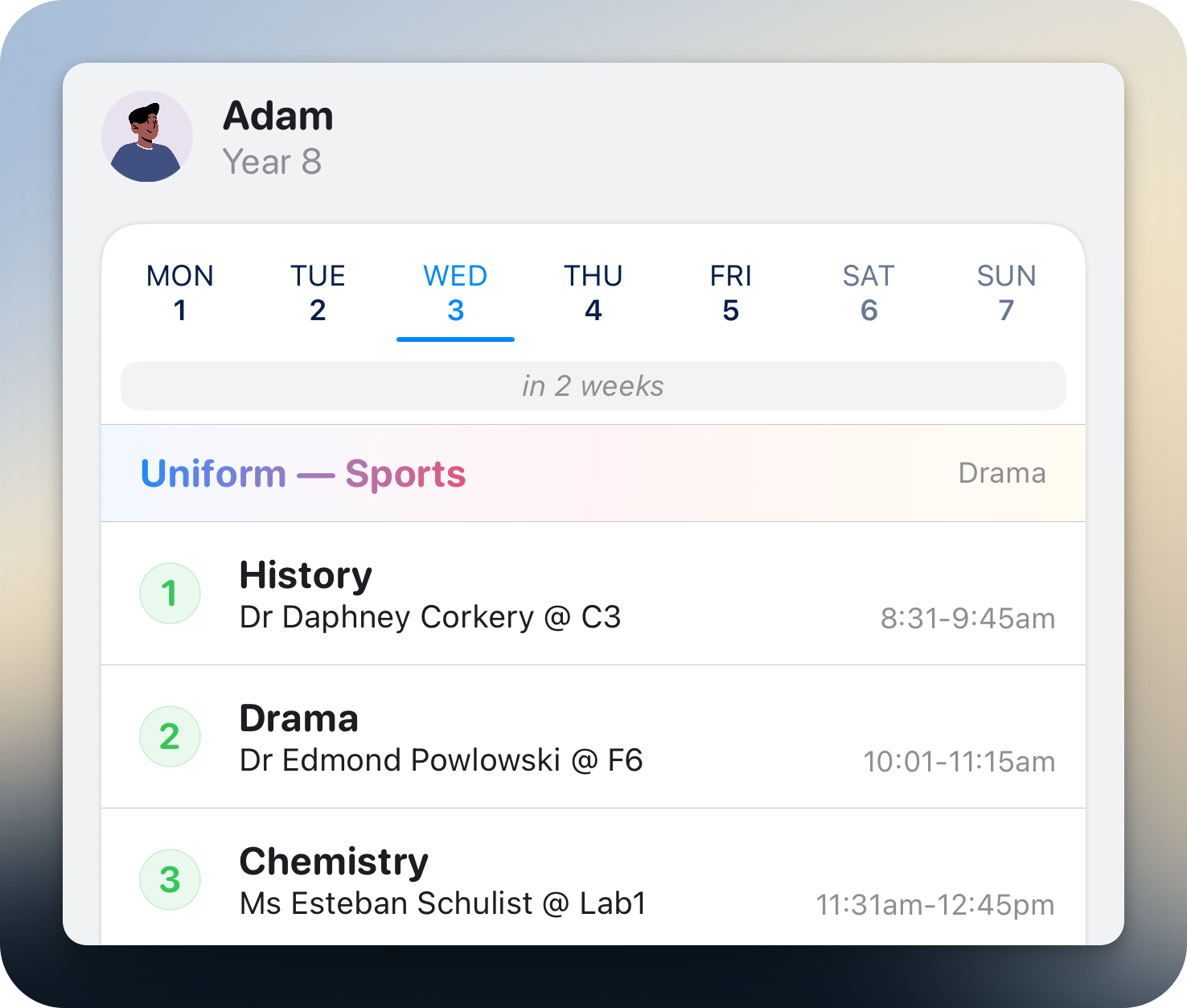Select the Wednesday 3 tab

tap(455, 293)
